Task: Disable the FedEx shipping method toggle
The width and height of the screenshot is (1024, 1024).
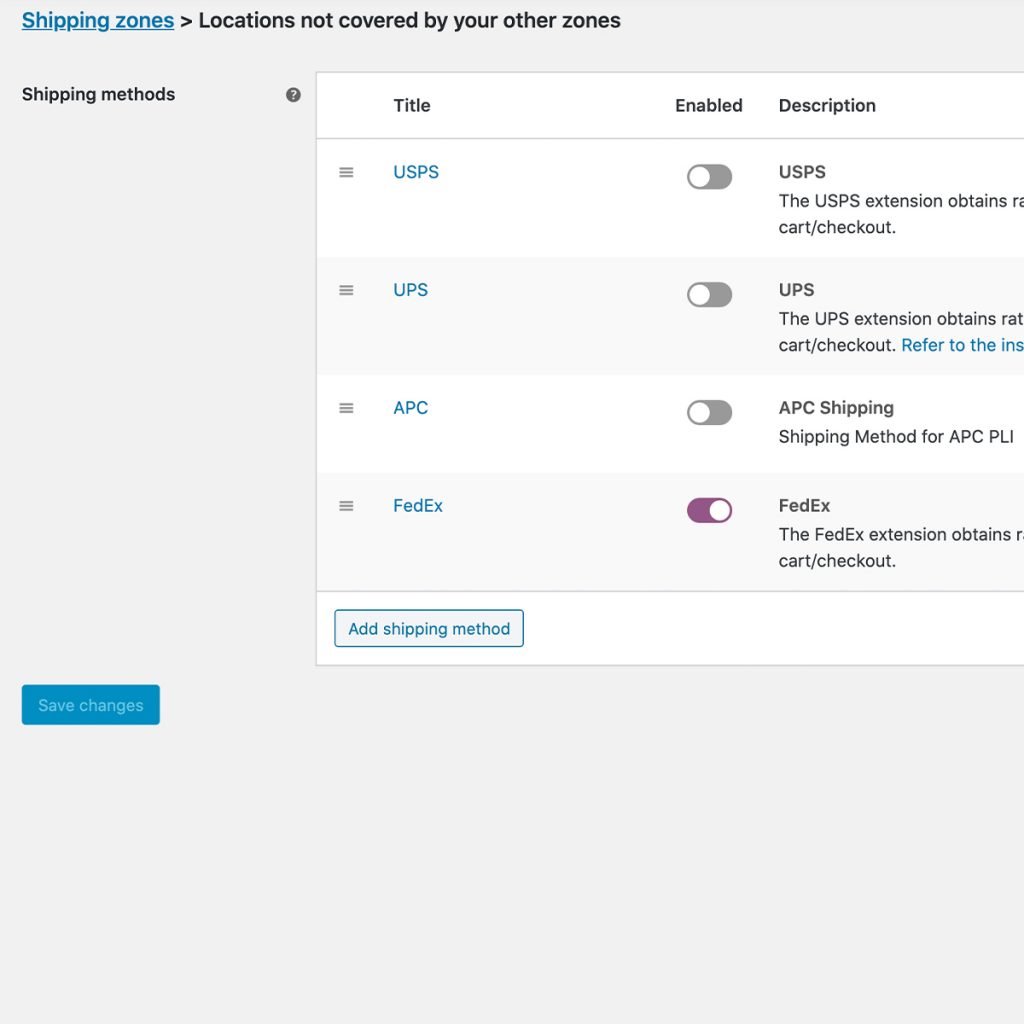Action: [709, 511]
